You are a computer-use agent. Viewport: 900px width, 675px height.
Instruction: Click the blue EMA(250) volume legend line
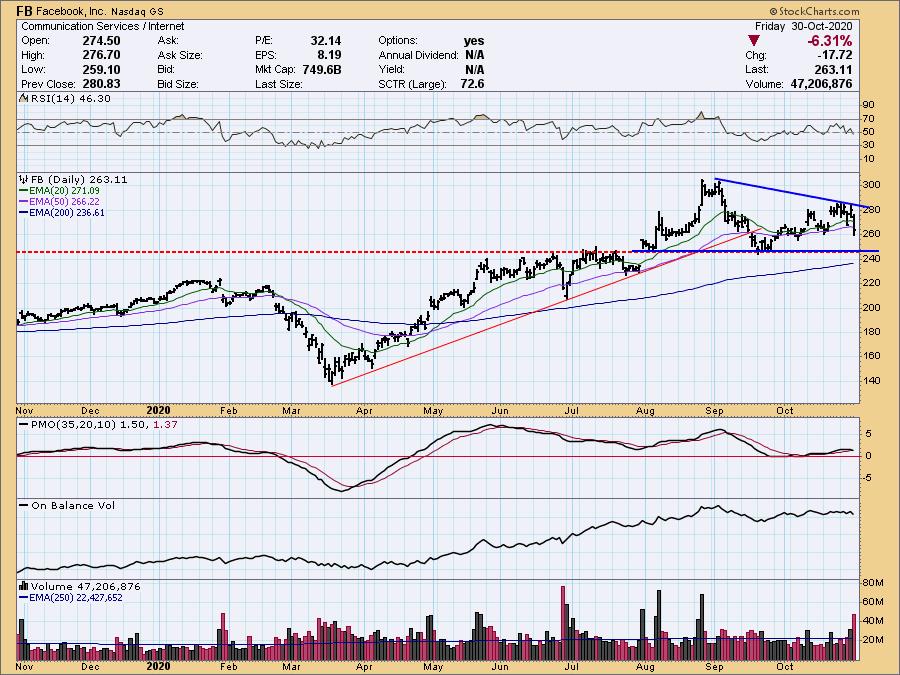[x=24, y=598]
